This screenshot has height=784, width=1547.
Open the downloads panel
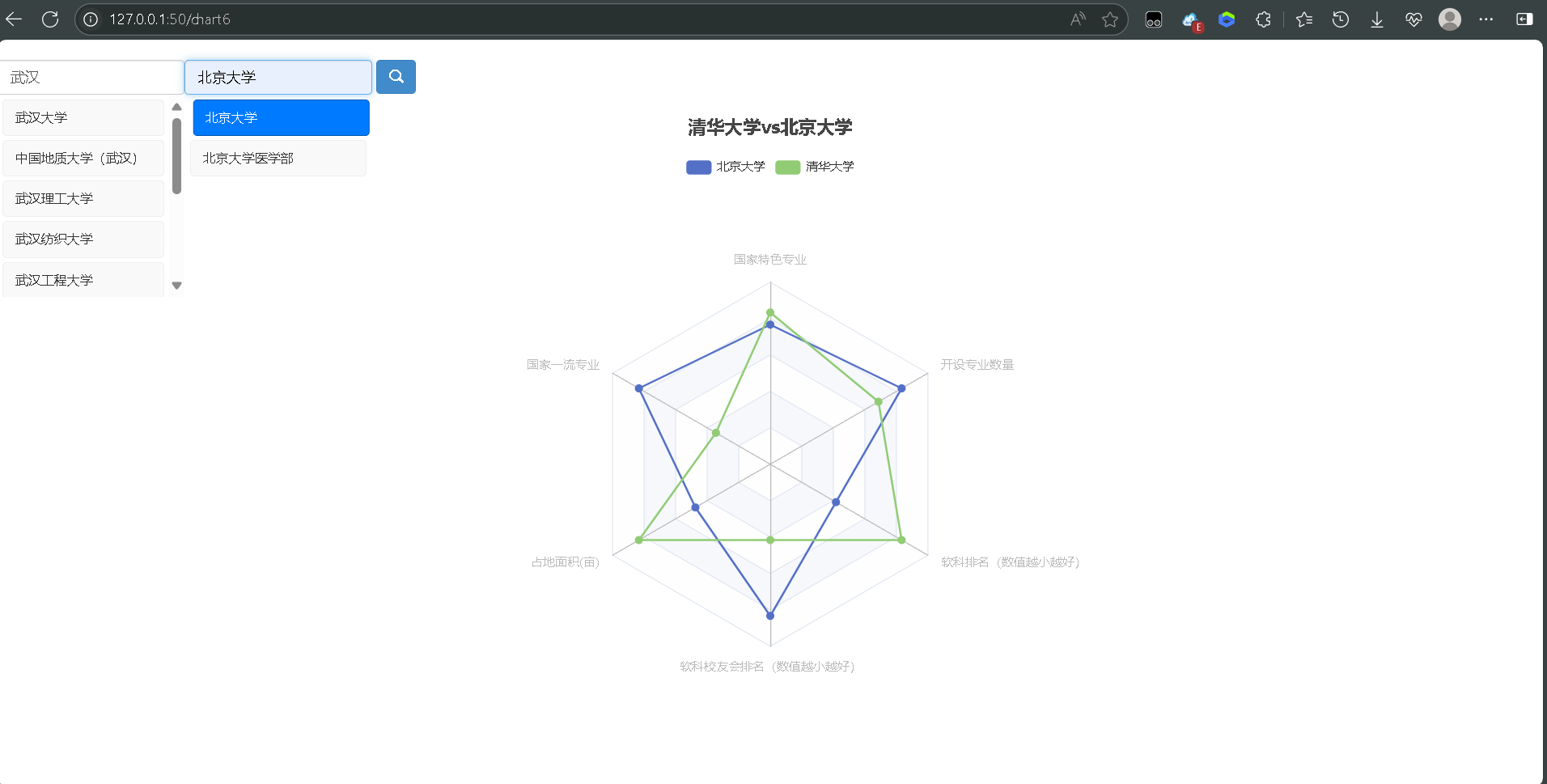(x=1377, y=19)
